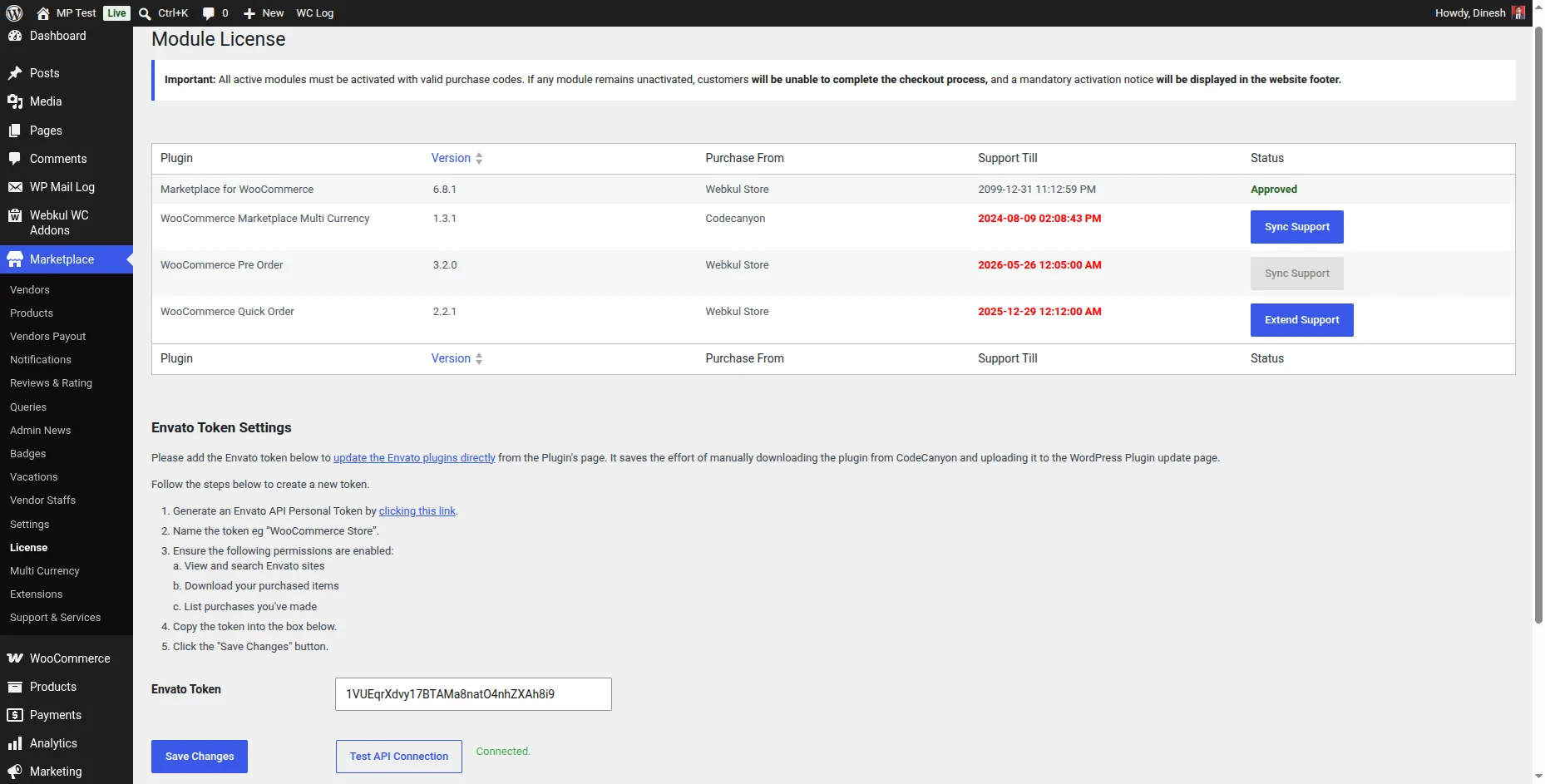
Task: Click the 'Approved' status text
Action: click(1274, 190)
